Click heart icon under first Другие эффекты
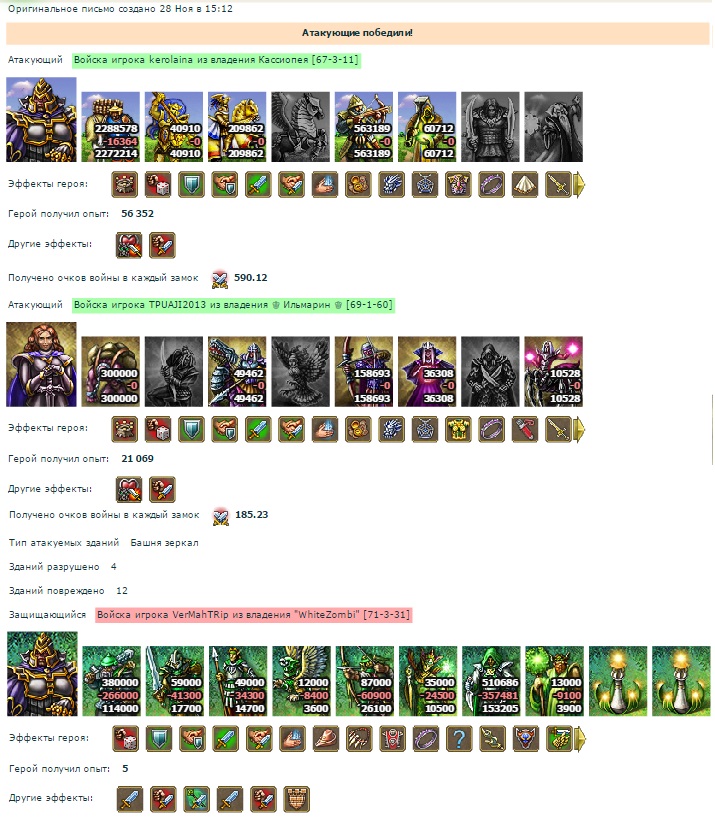Viewport: 715px width, 828px height. (129, 246)
